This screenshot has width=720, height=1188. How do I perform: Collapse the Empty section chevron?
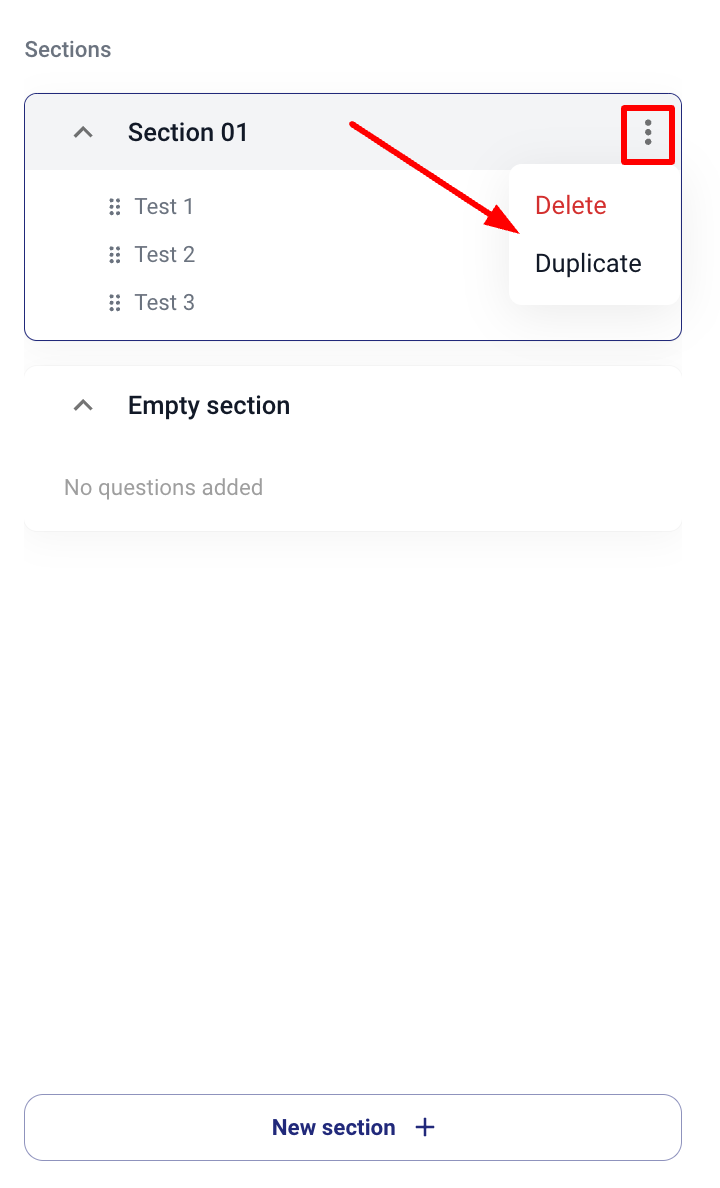click(x=84, y=405)
